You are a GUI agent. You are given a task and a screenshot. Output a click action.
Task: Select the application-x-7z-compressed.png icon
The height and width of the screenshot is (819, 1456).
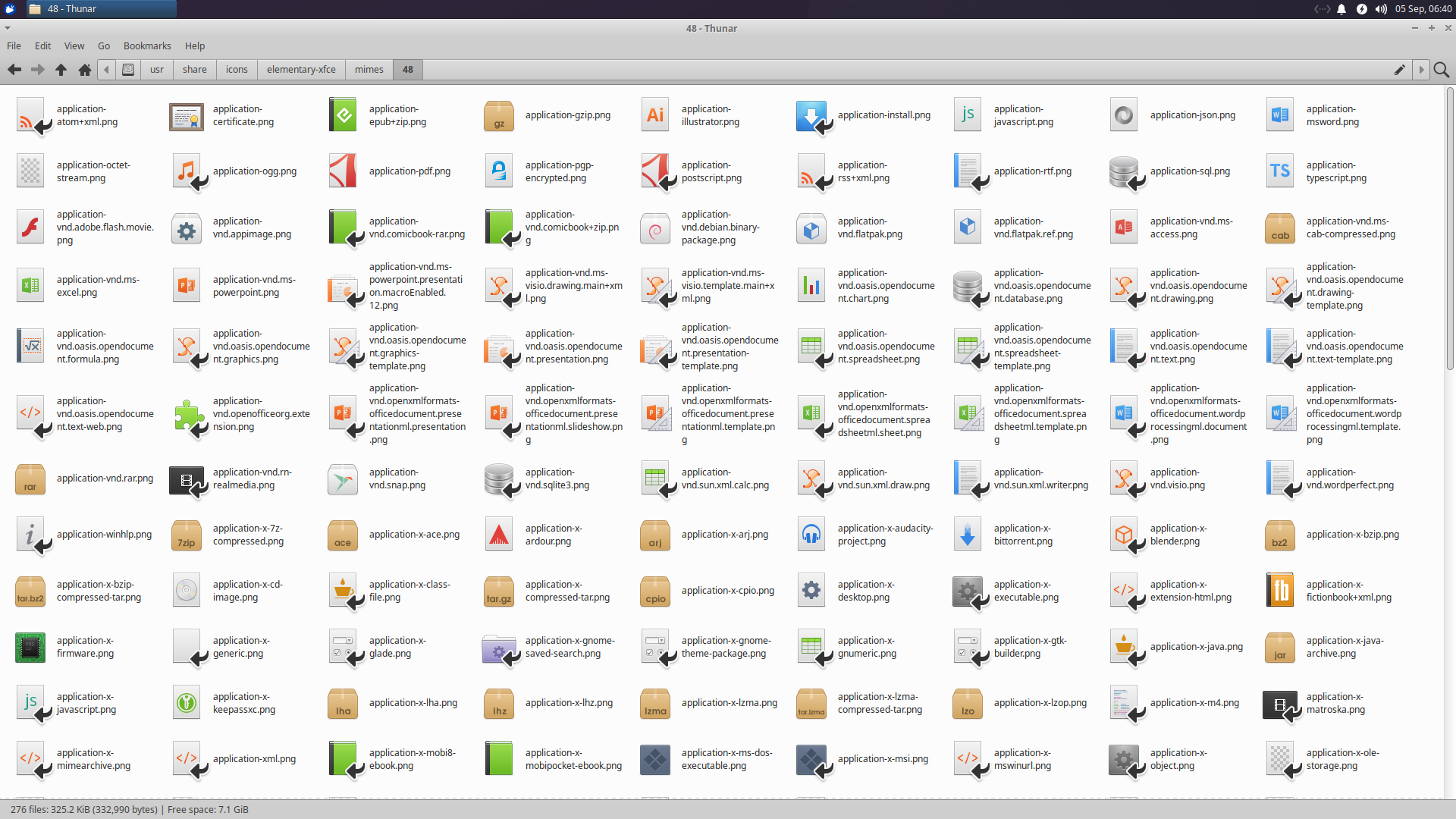187,535
